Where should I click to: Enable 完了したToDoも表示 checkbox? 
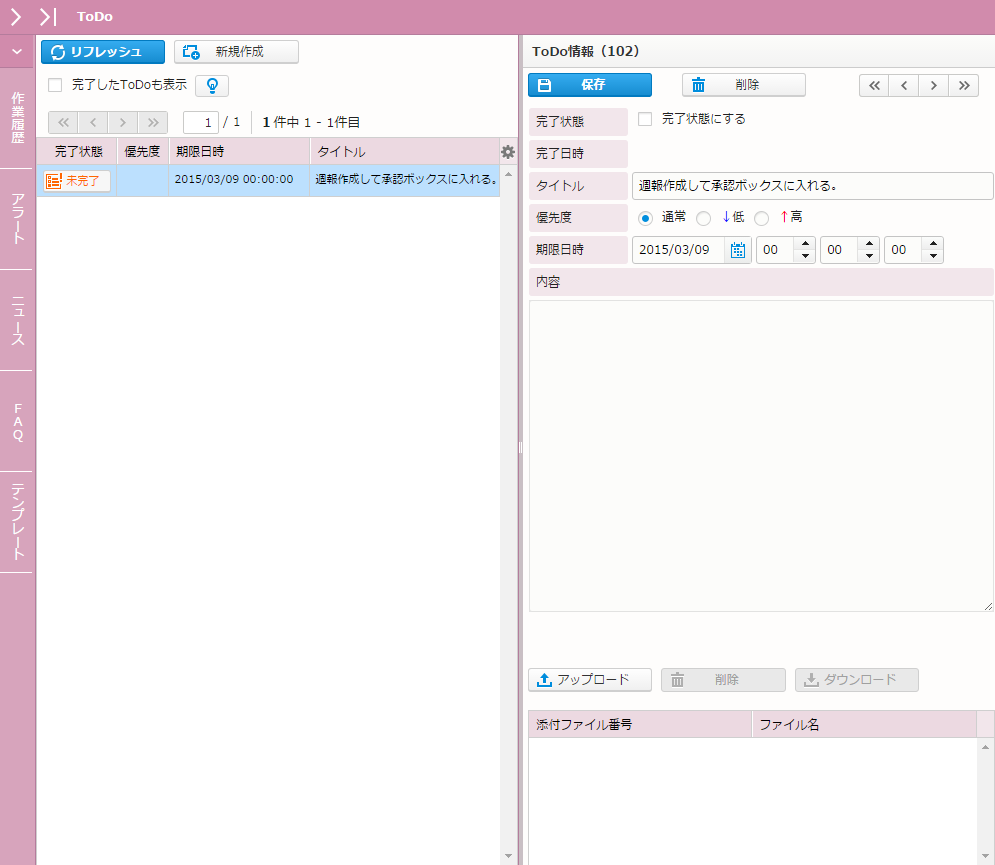(56, 86)
